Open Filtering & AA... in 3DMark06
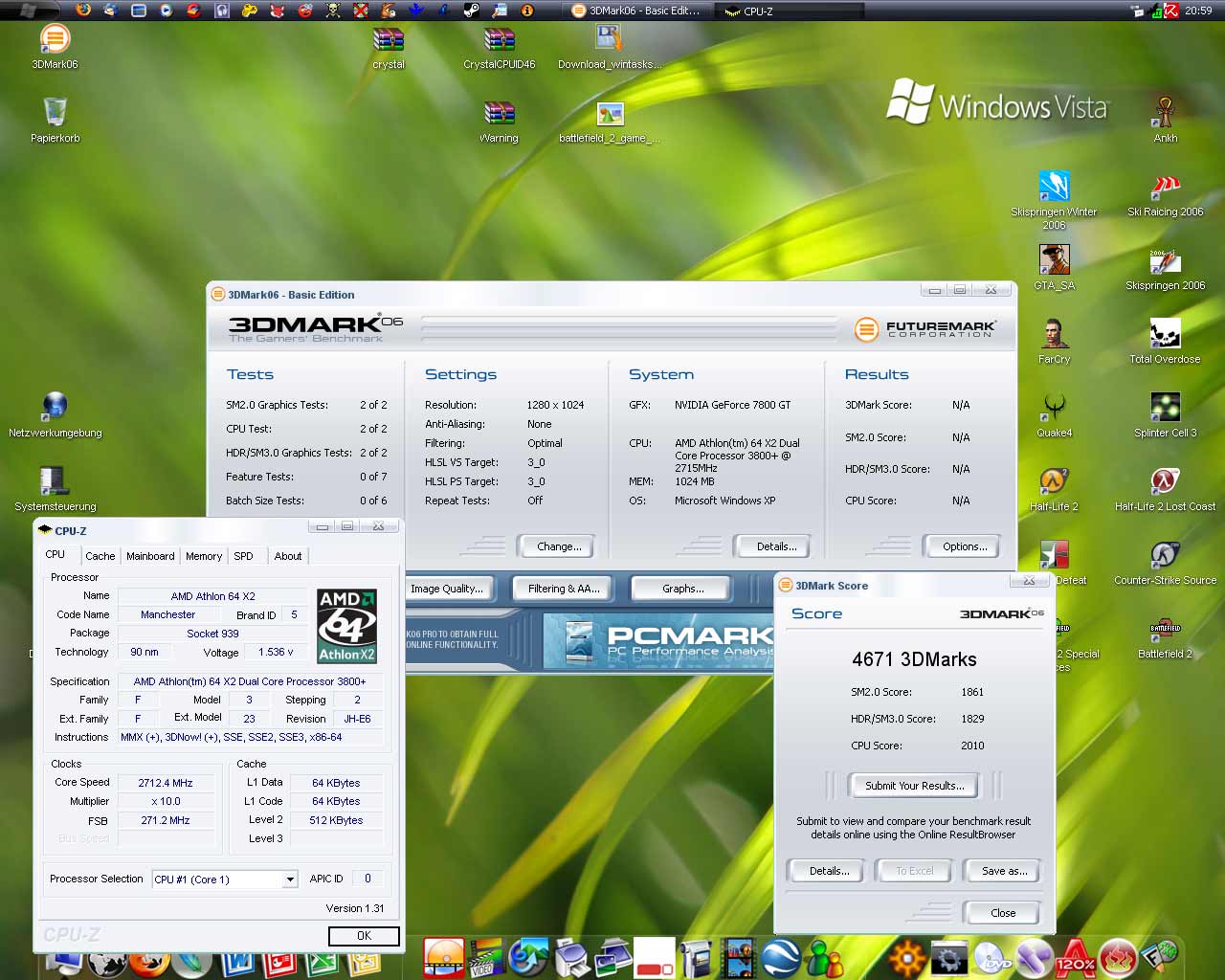This screenshot has height=980, width=1225. 564,589
